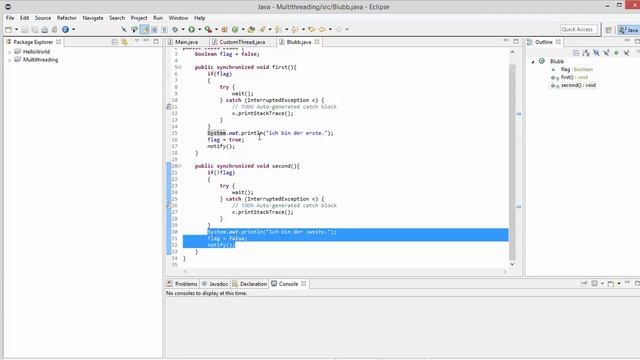The width and height of the screenshot is (640, 360).
Task: Click the New Java Package icon
Action: pos(224,29)
